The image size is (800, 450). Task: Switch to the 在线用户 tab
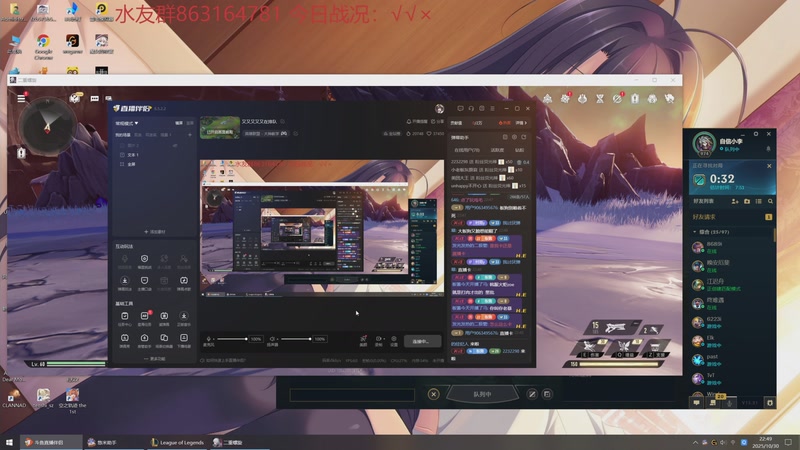(467, 150)
